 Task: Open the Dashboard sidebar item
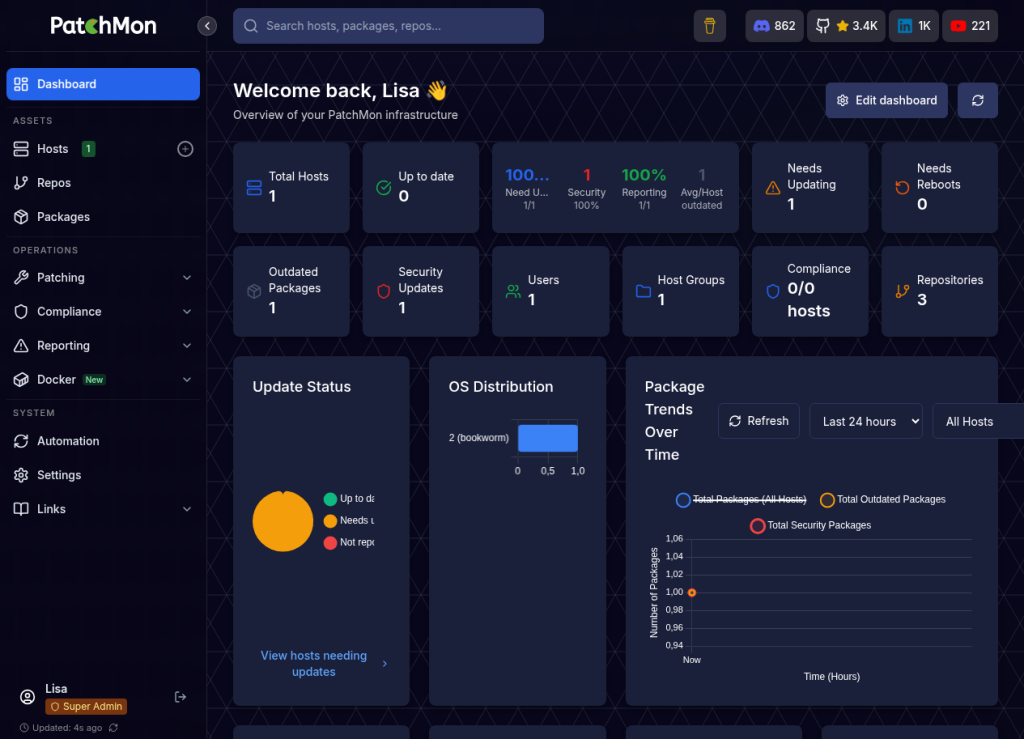tap(103, 84)
